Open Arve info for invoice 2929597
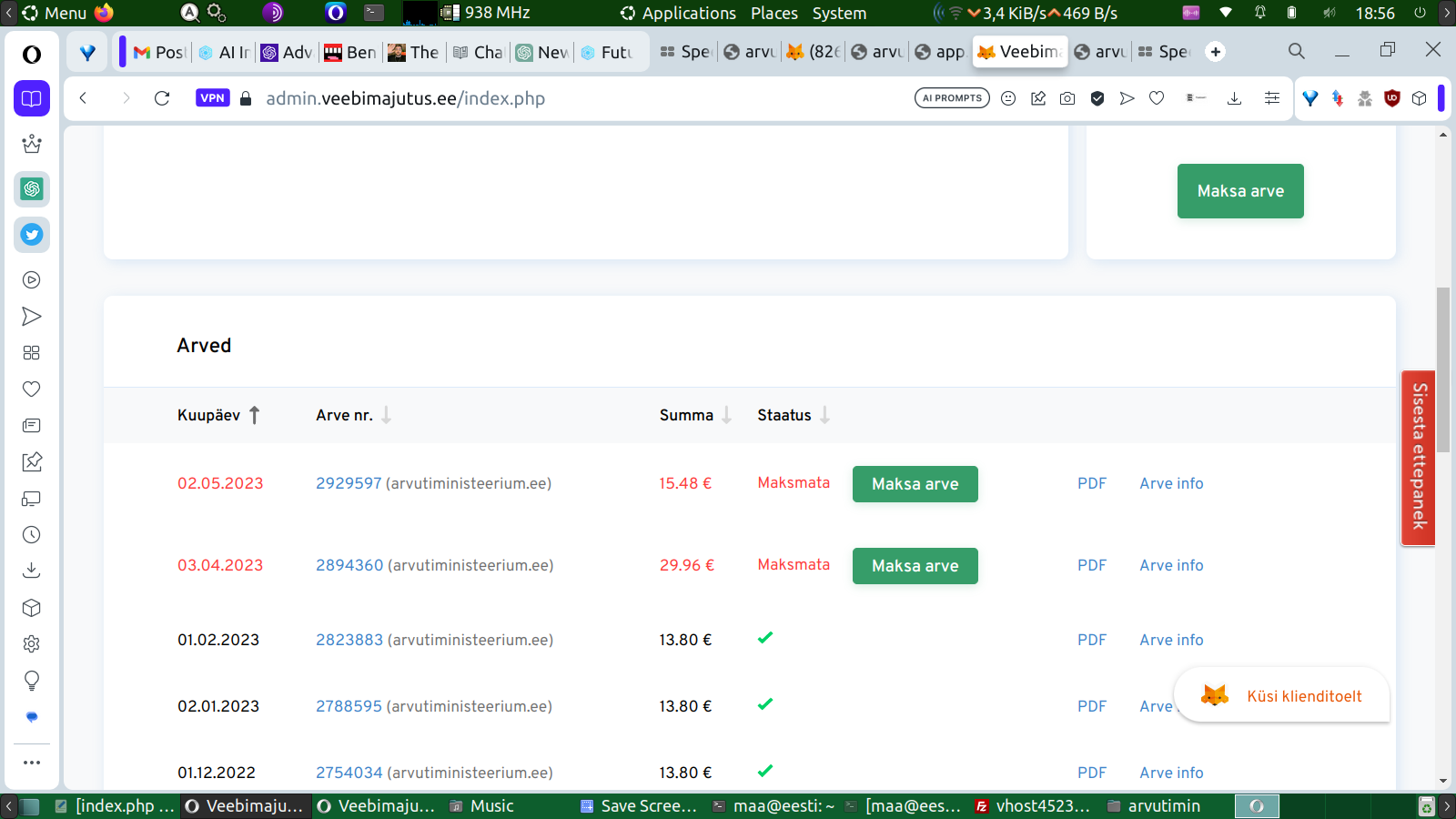The image size is (1456, 819). coord(1171,483)
